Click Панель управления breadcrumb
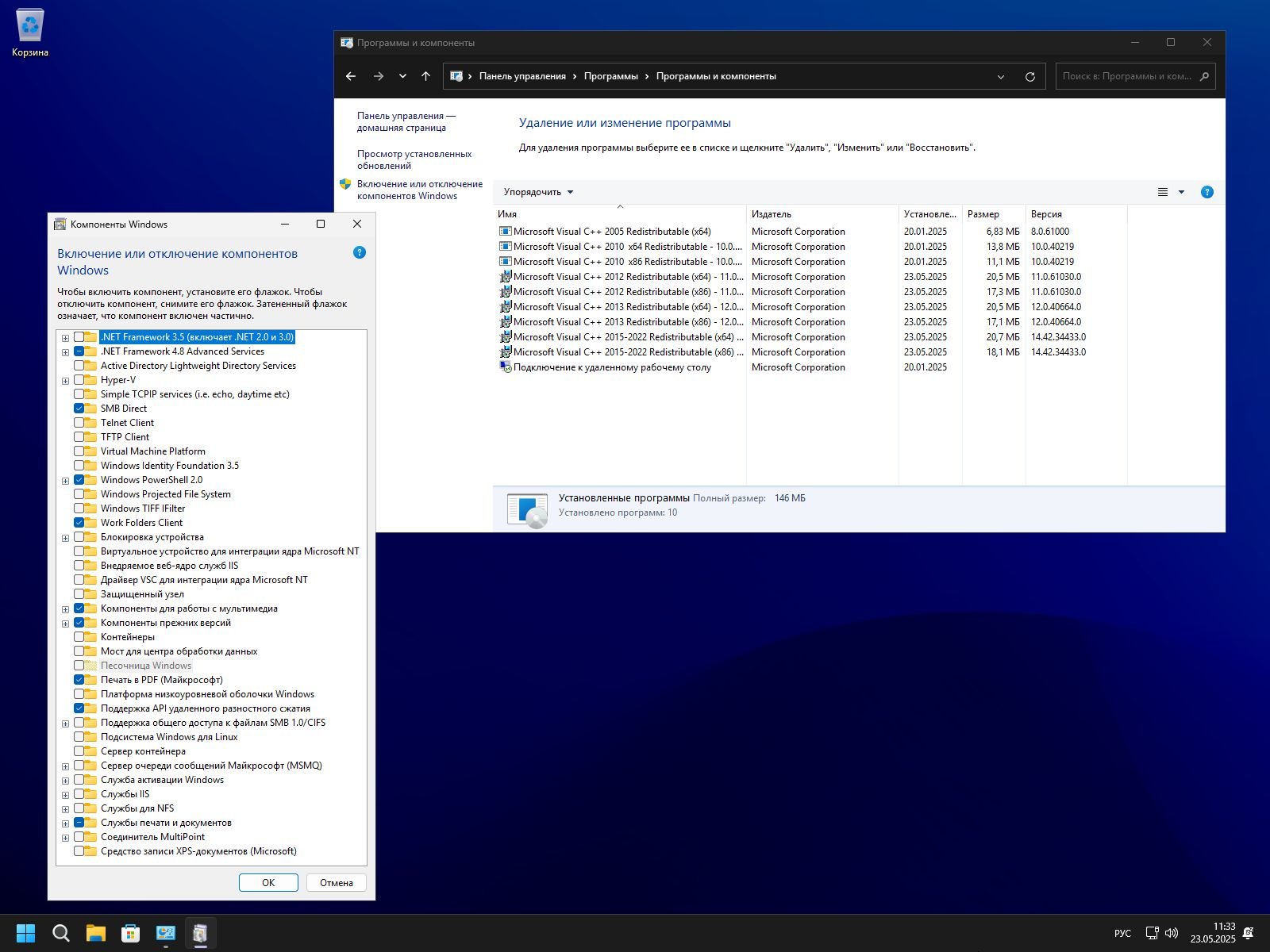Screen dimensions: 1270x952 (x=522, y=76)
